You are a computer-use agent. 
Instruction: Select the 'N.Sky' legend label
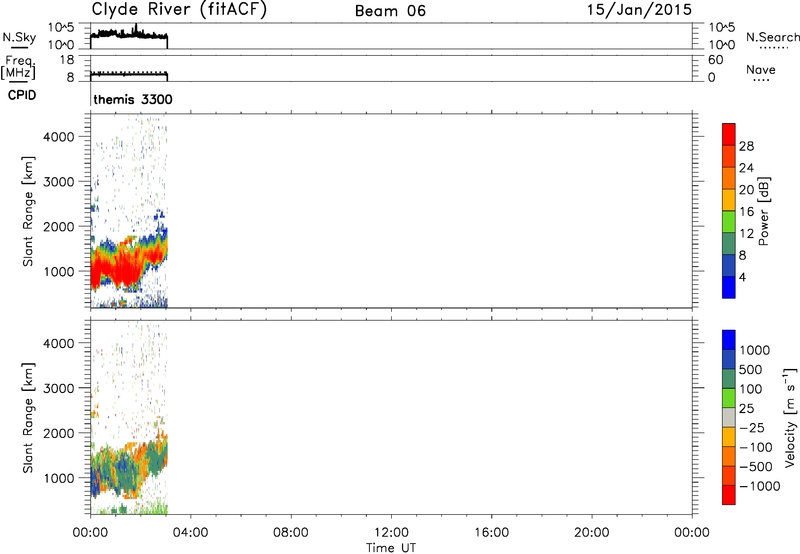(x=19, y=37)
